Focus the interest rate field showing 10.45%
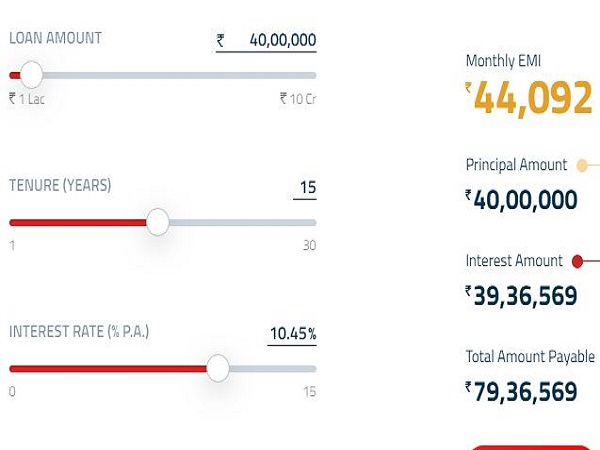The image size is (600, 450). [292, 334]
